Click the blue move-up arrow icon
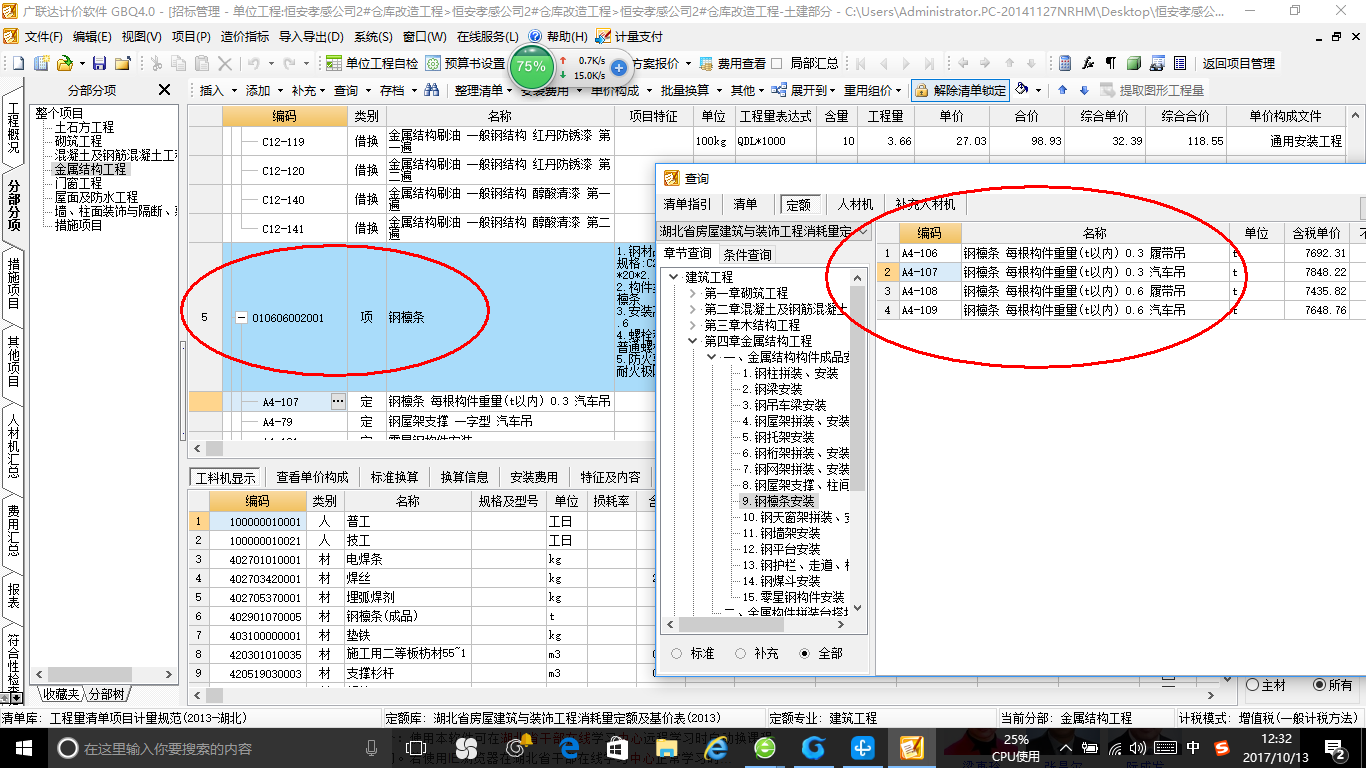This screenshot has width=1366, height=768. click(1062, 90)
